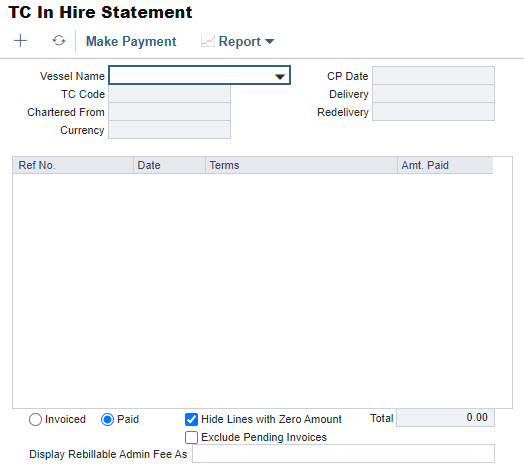Click the TC Code field
Viewport: 524px width, 466px height.
coord(169,94)
